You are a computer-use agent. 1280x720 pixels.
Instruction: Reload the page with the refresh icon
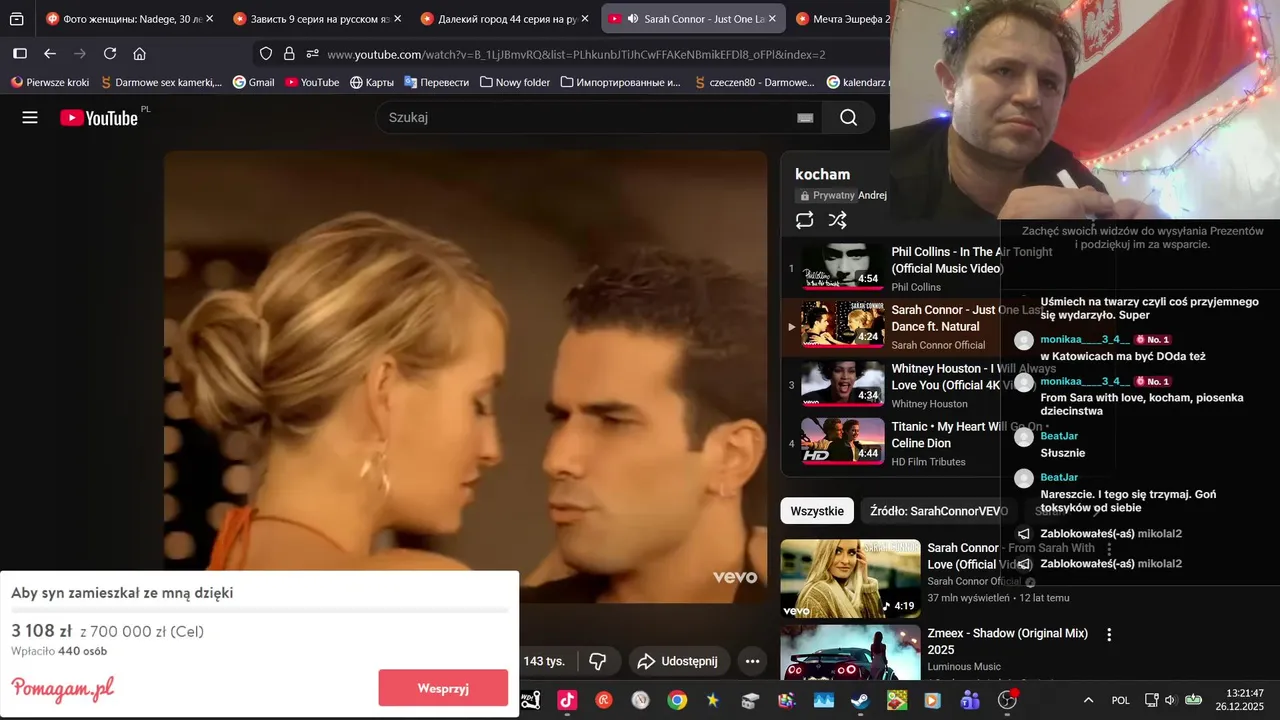tap(110, 54)
